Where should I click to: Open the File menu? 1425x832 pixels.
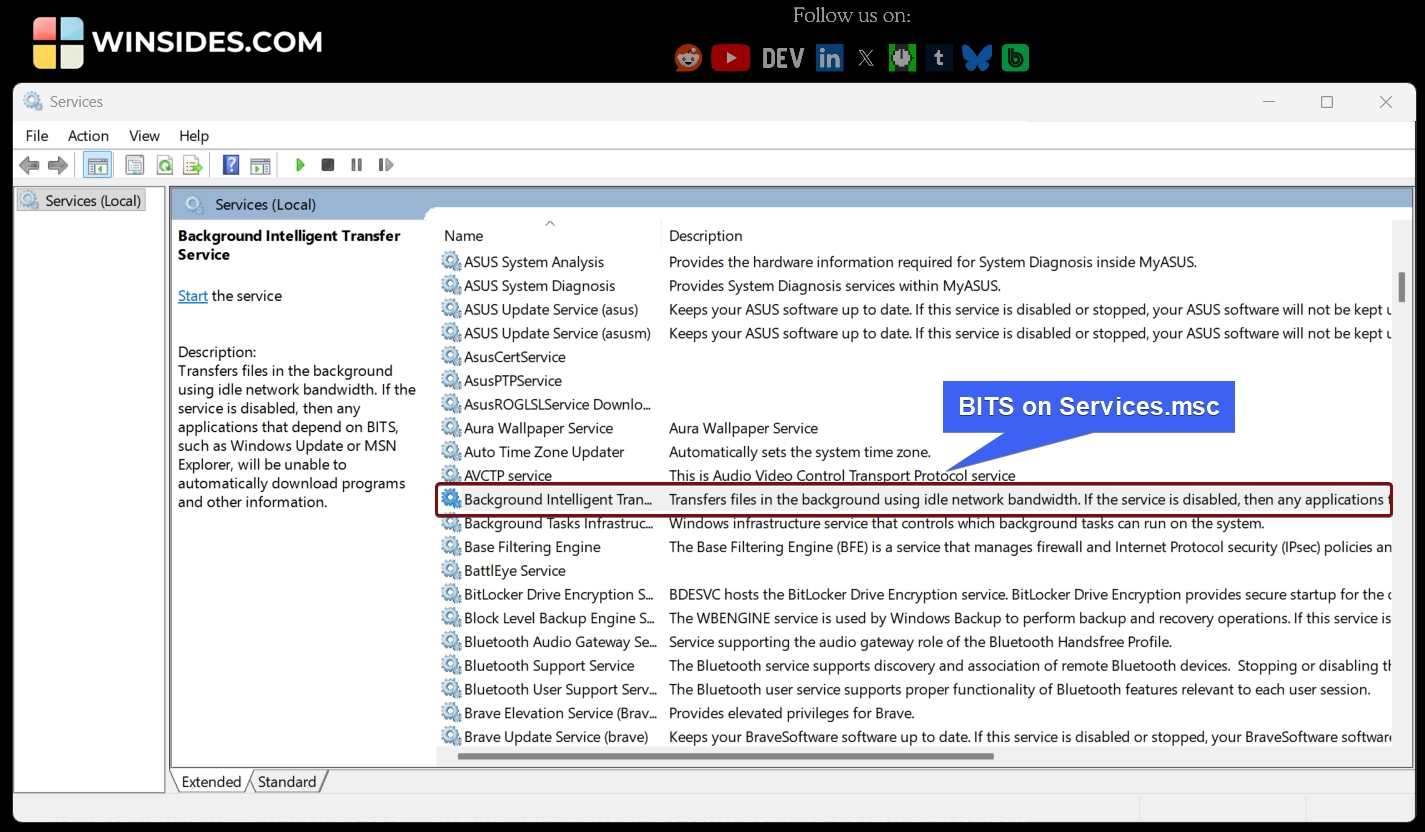(x=37, y=136)
